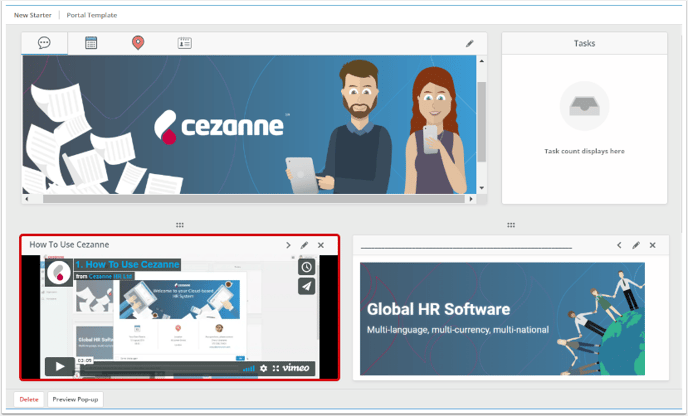Click the banner horizontal scrollbar track
Image resolution: width=688 pixels, height=416 pixels.
tap(254, 199)
